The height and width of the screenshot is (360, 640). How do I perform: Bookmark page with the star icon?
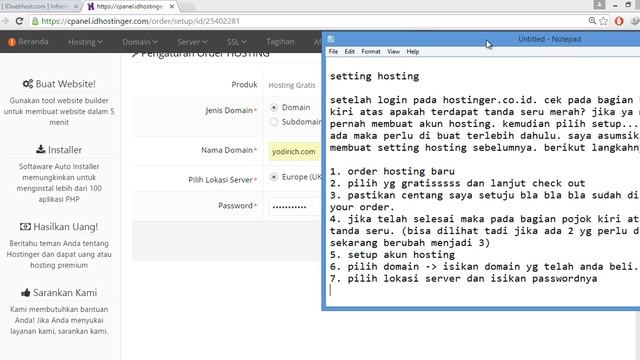click(x=604, y=21)
